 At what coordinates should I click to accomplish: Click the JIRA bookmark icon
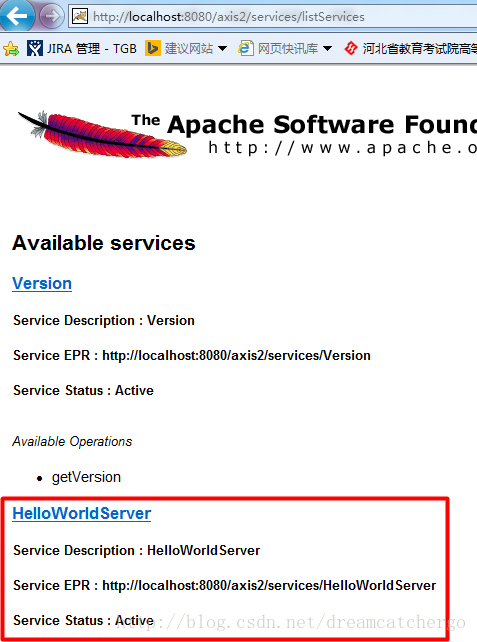pyautogui.click(x=35, y=48)
